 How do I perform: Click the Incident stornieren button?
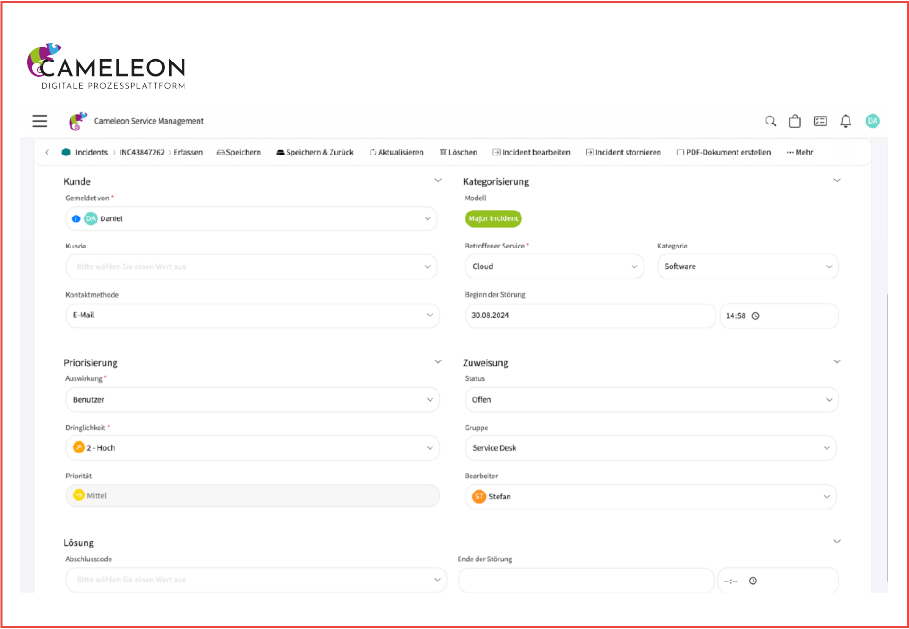tap(623, 152)
